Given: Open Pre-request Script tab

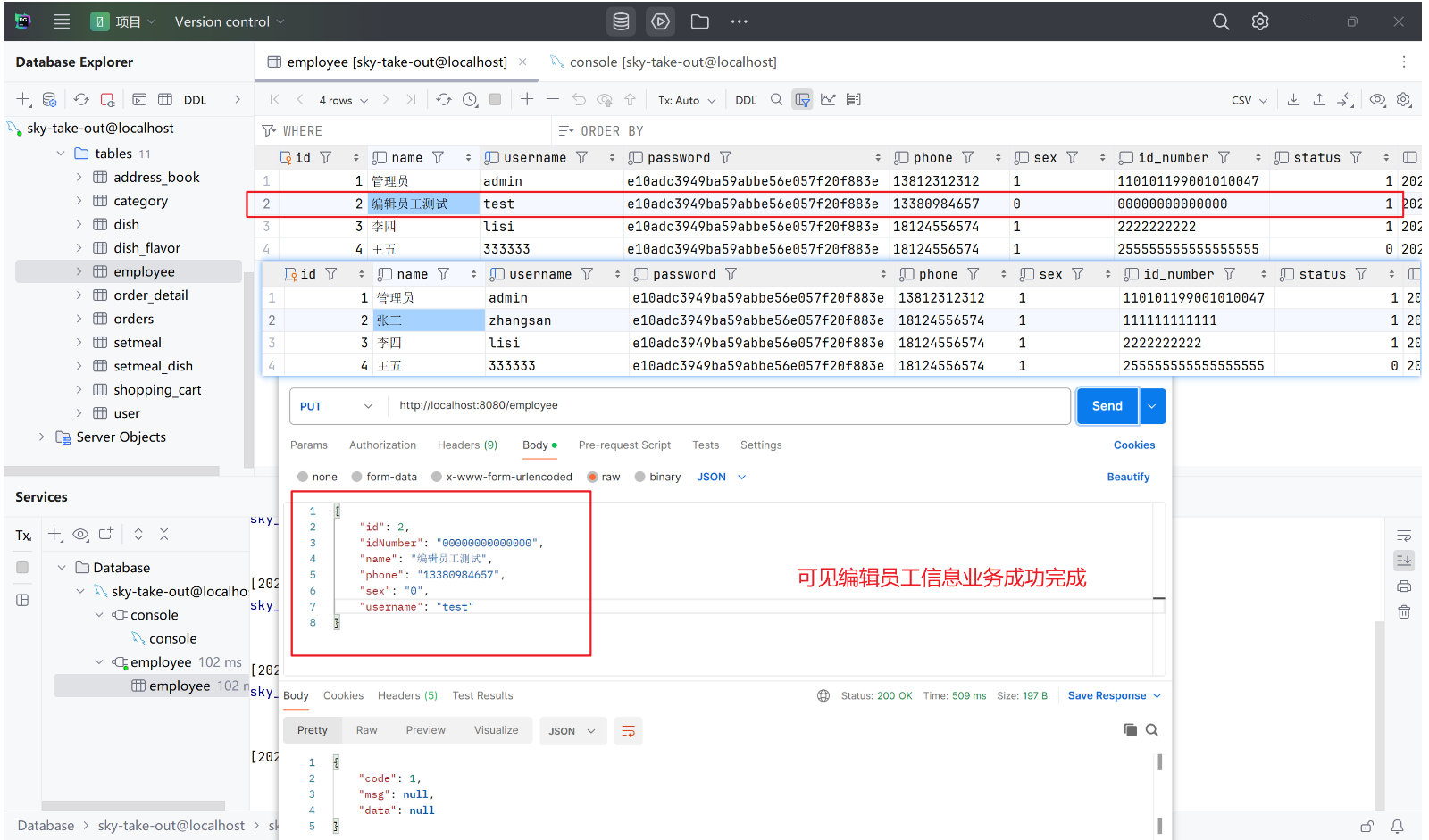Looking at the screenshot, I should [624, 445].
